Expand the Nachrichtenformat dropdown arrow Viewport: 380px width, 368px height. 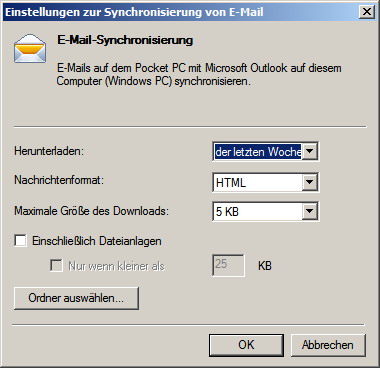click(x=310, y=182)
